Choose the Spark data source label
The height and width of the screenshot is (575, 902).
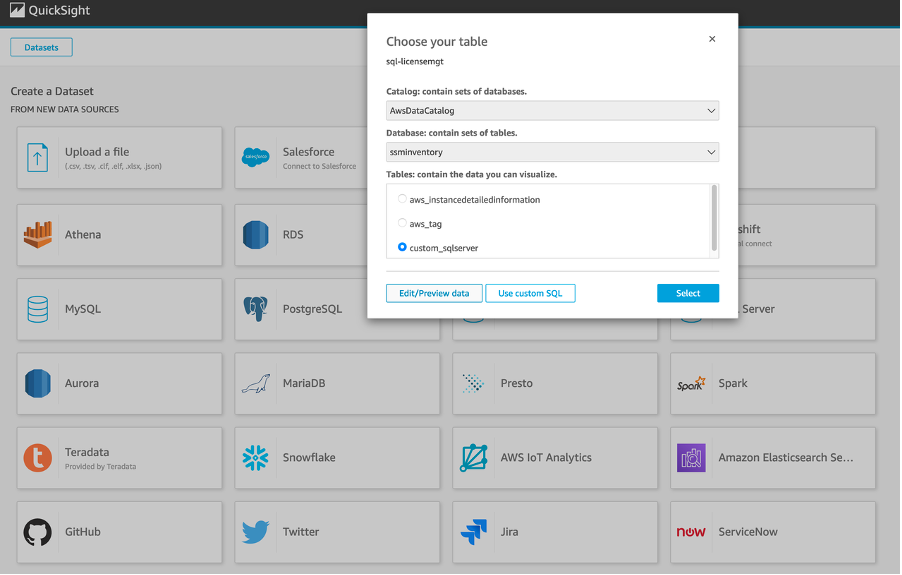pos(733,384)
